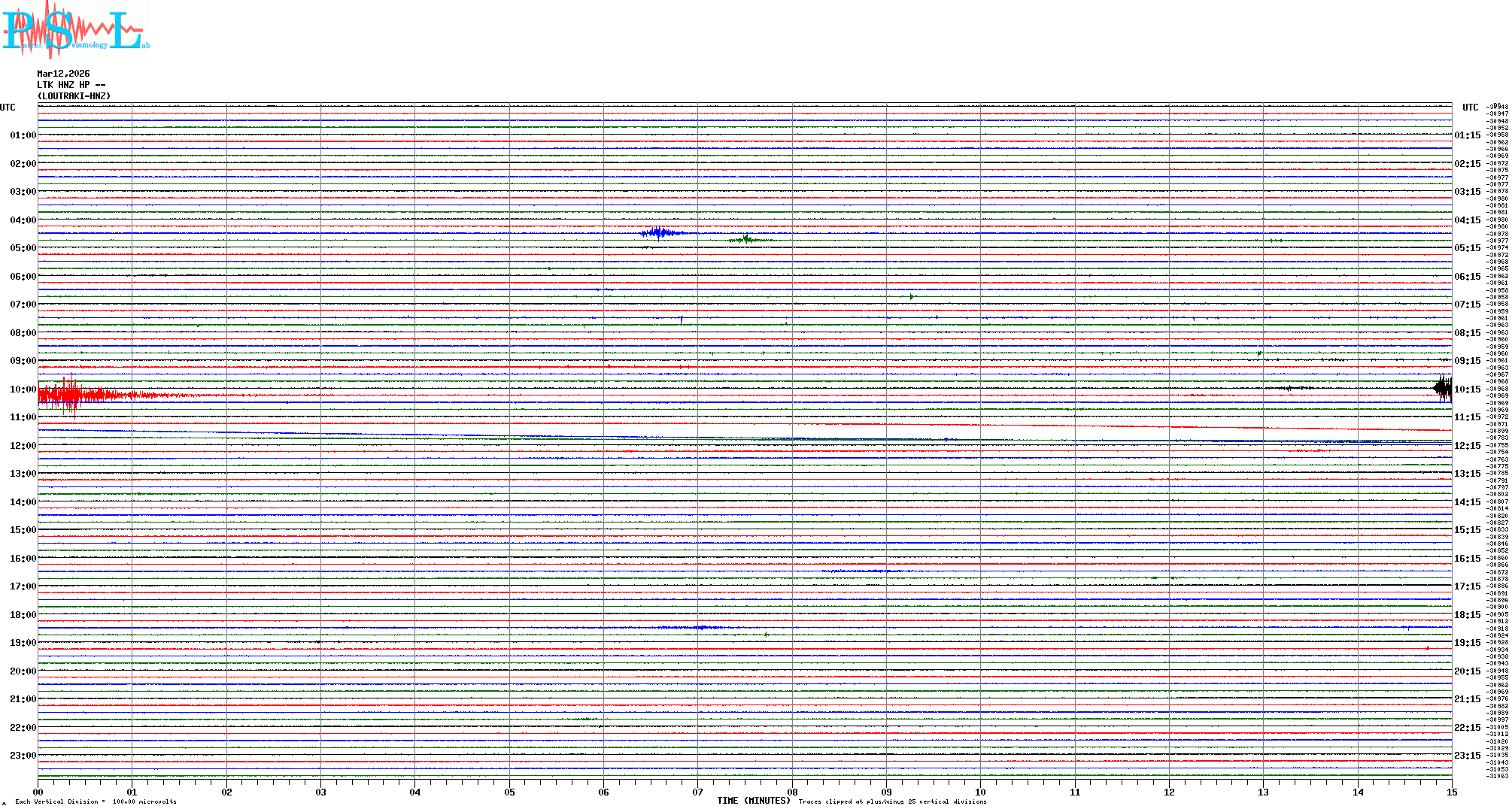
Task: Click the PSL Seismology Lab logo
Action: (x=75, y=30)
